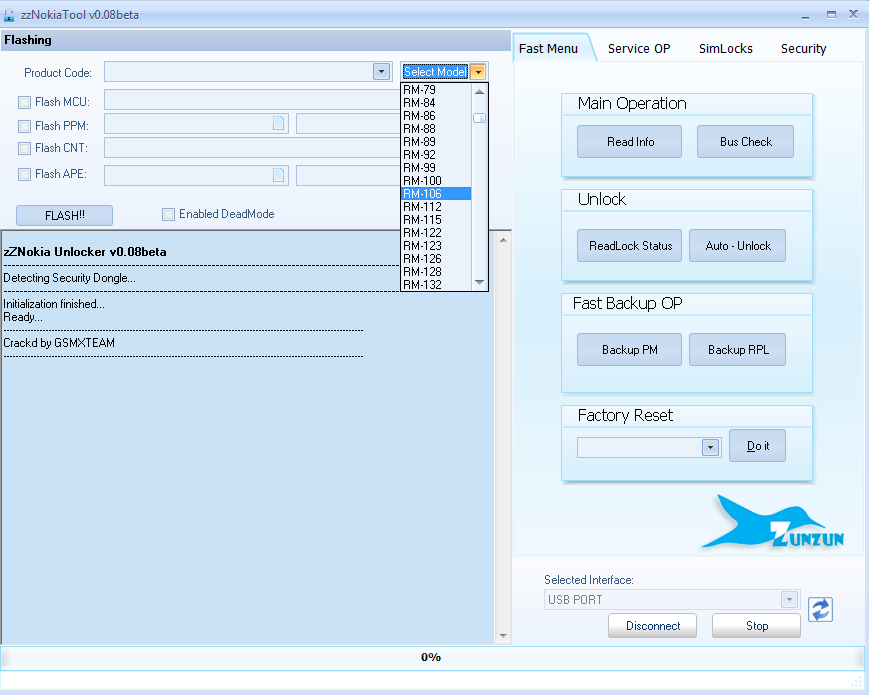
Task: Click the refresh interface icon
Action: [820, 610]
